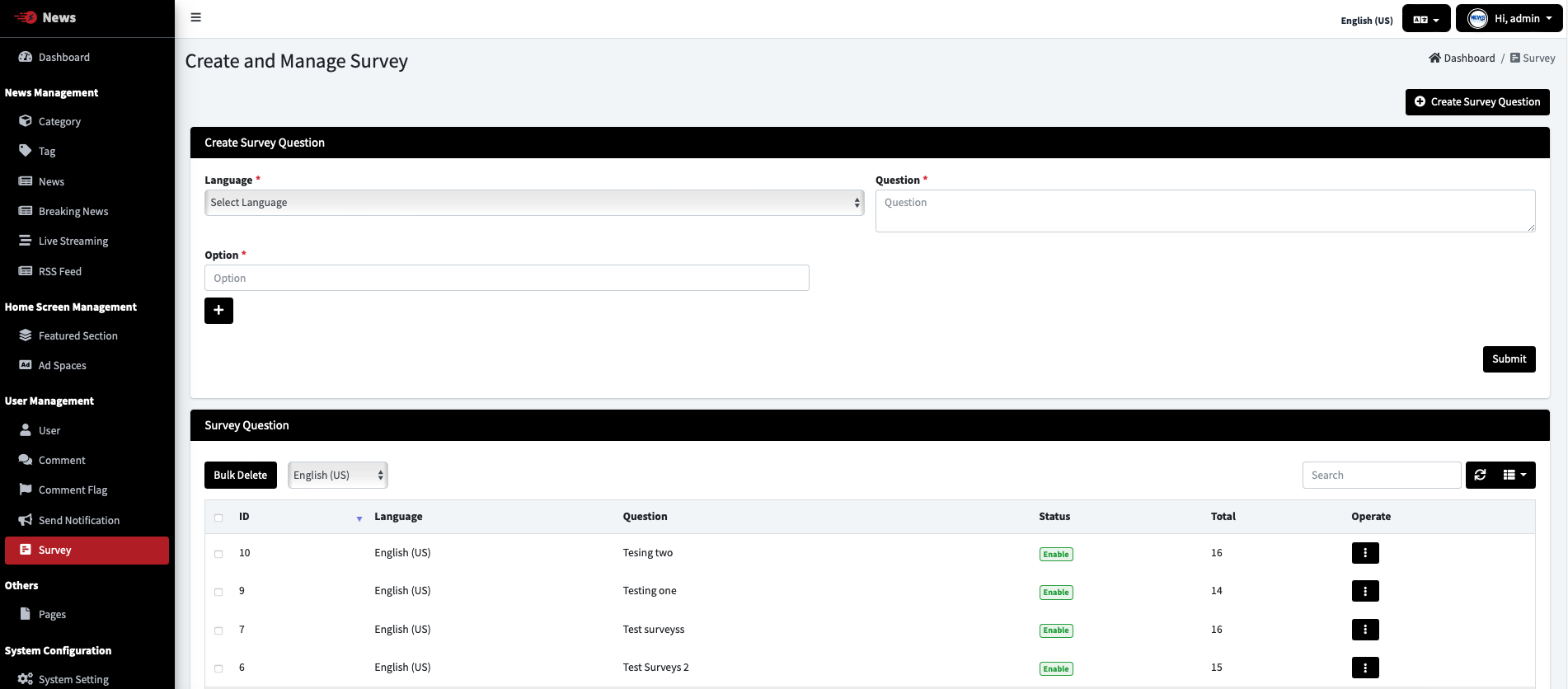Sort table by ID column
Image resolution: width=1568 pixels, height=689 pixels.
tap(301, 517)
